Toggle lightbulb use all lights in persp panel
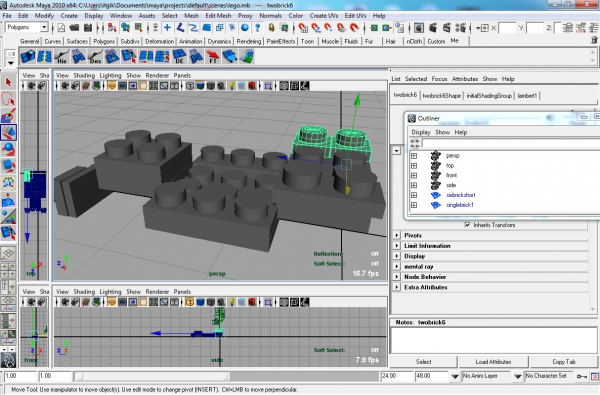Viewport: 600px width, 395px height. (x=232, y=86)
